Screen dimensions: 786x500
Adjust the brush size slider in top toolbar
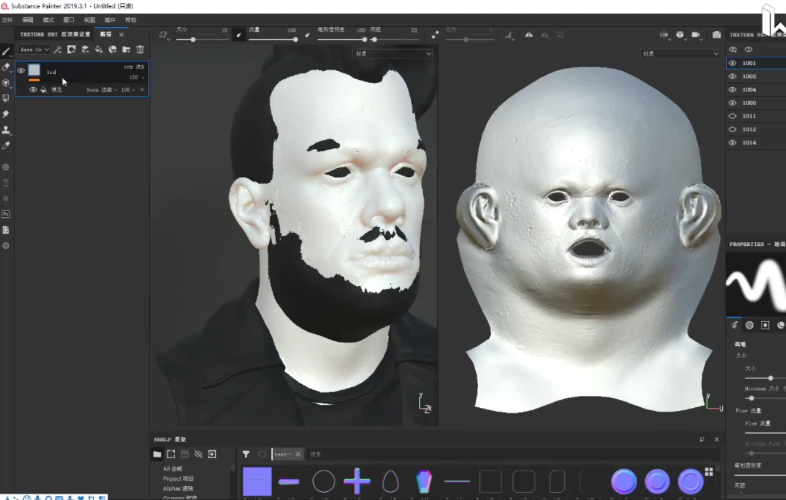203,39
